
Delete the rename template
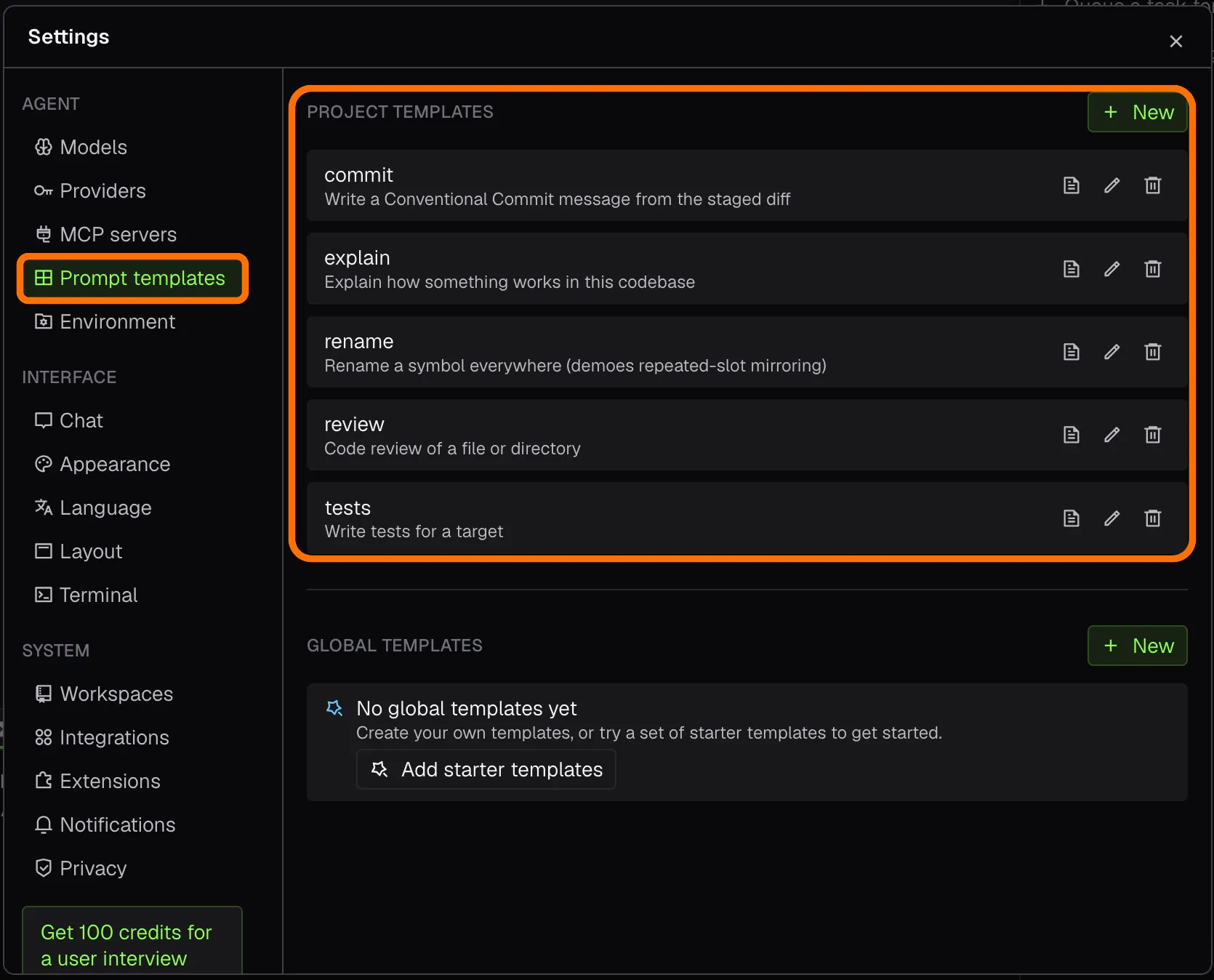1152,352
